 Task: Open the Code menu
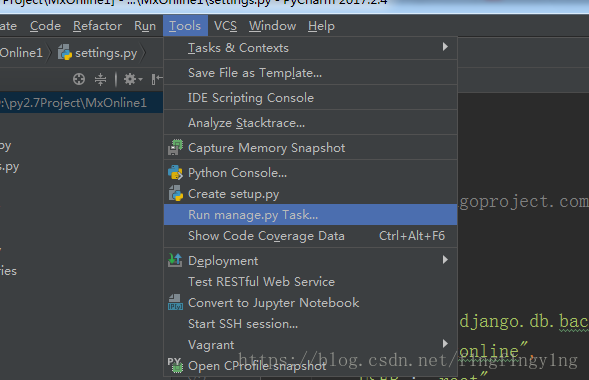click(45, 26)
